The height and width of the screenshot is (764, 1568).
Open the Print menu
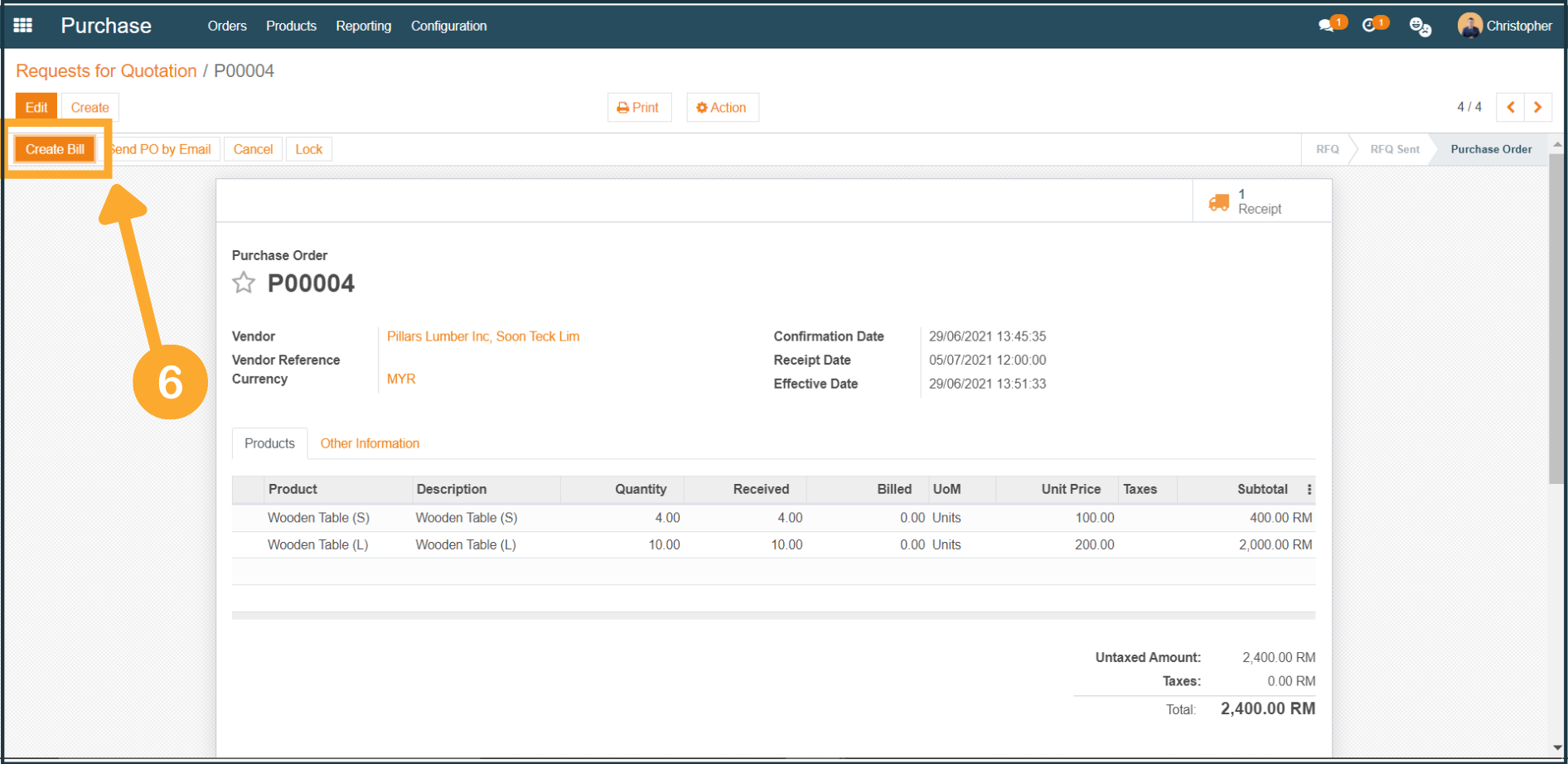point(638,108)
